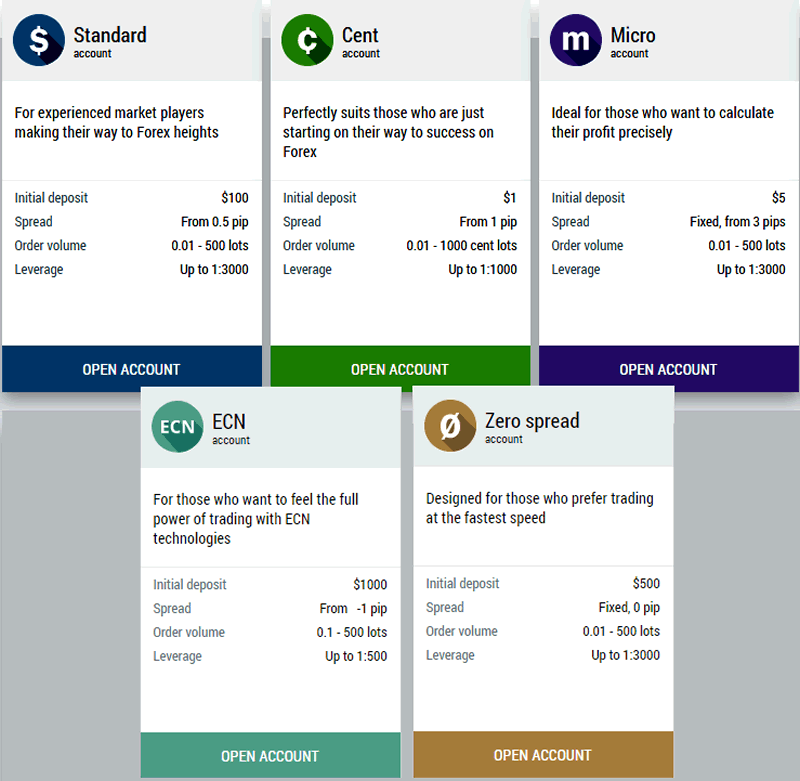800x781 pixels.
Task: Select the Standard account title
Action: click(x=110, y=36)
